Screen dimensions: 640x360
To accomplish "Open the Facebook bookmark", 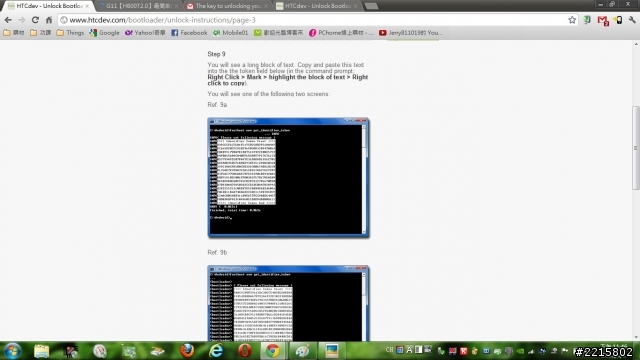I will (x=189, y=33).
